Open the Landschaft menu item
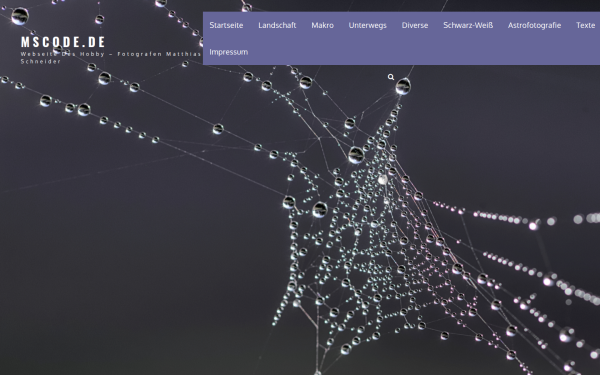 click(x=277, y=25)
